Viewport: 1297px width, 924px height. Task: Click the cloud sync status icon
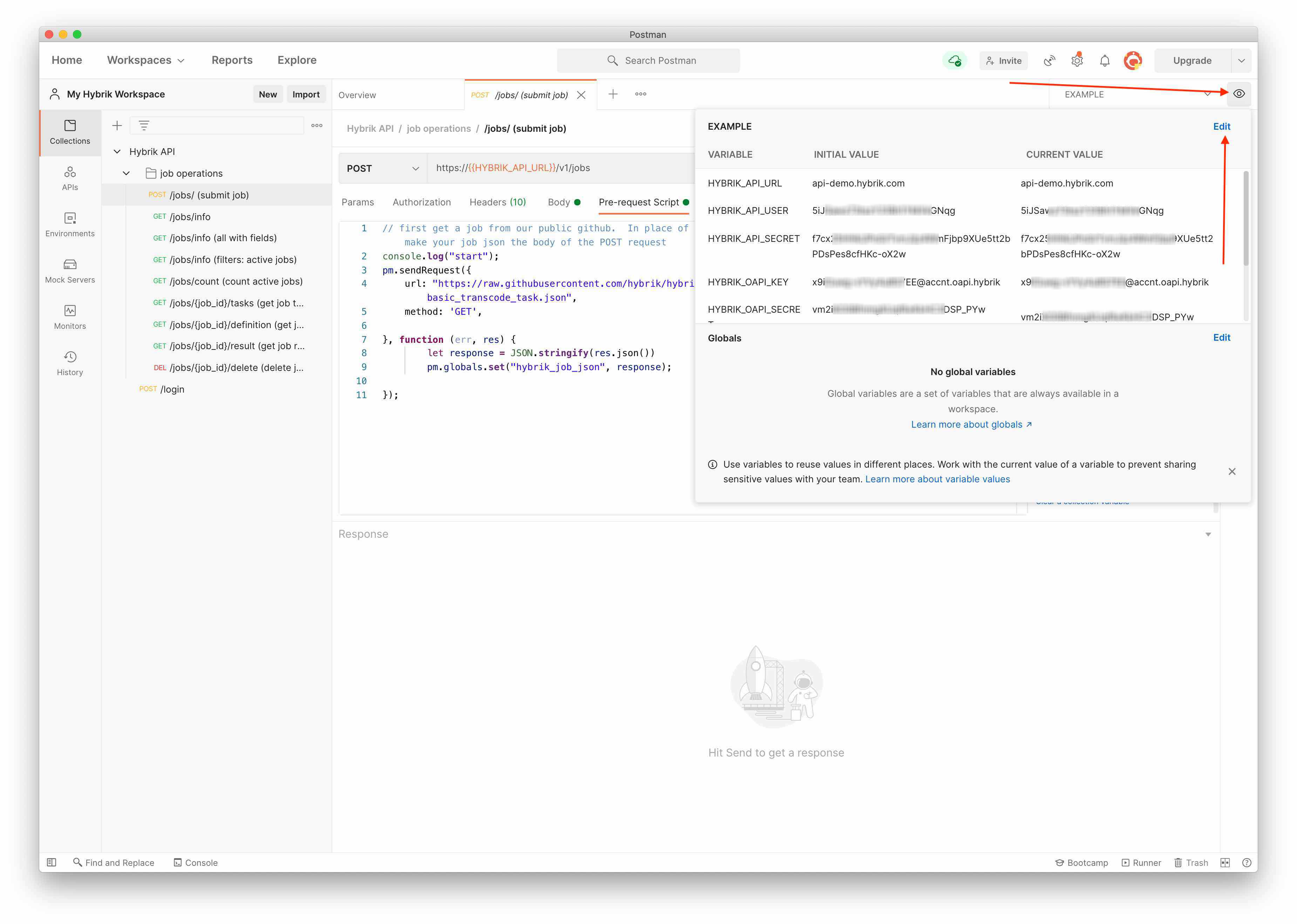pyautogui.click(x=955, y=60)
